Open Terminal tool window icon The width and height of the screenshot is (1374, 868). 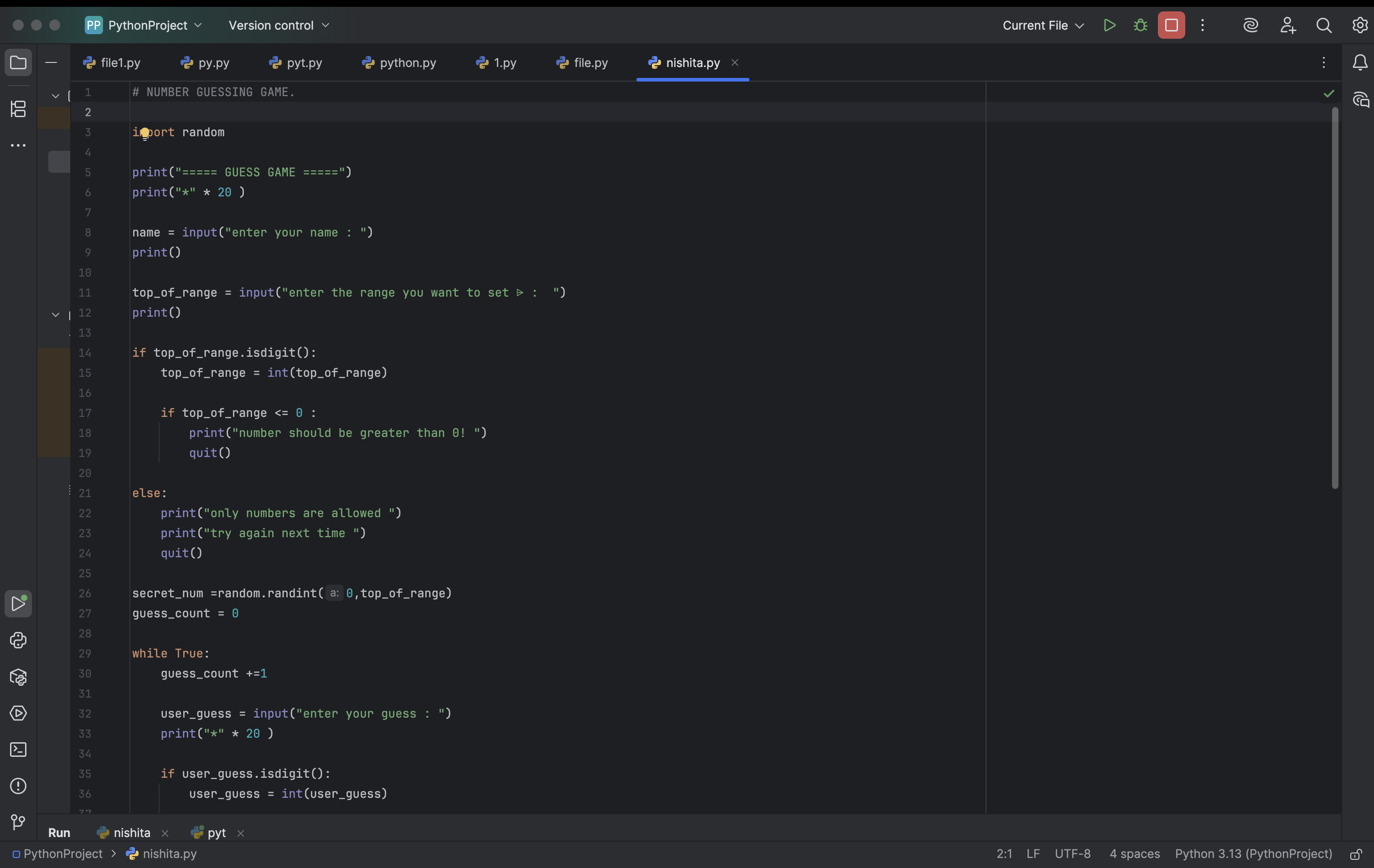(18, 750)
